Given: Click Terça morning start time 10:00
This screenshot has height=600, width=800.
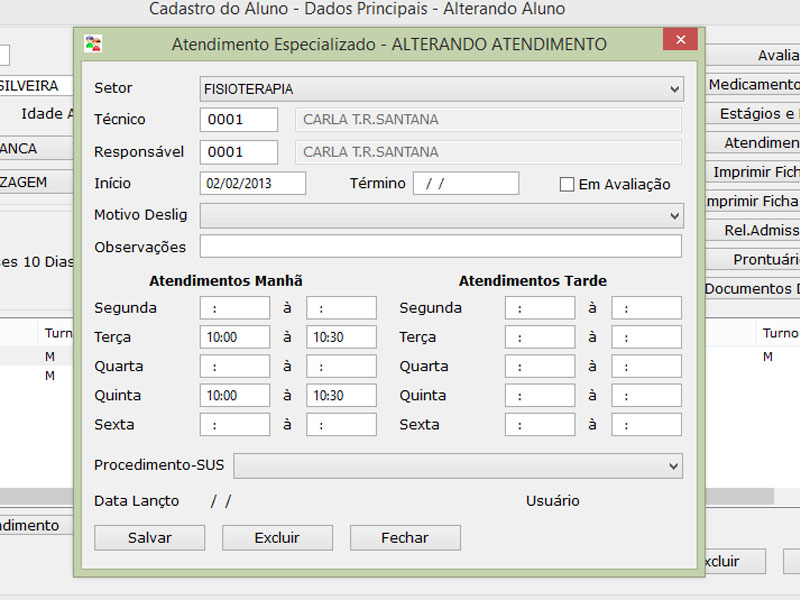Looking at the screenshot, I should 235,337.
